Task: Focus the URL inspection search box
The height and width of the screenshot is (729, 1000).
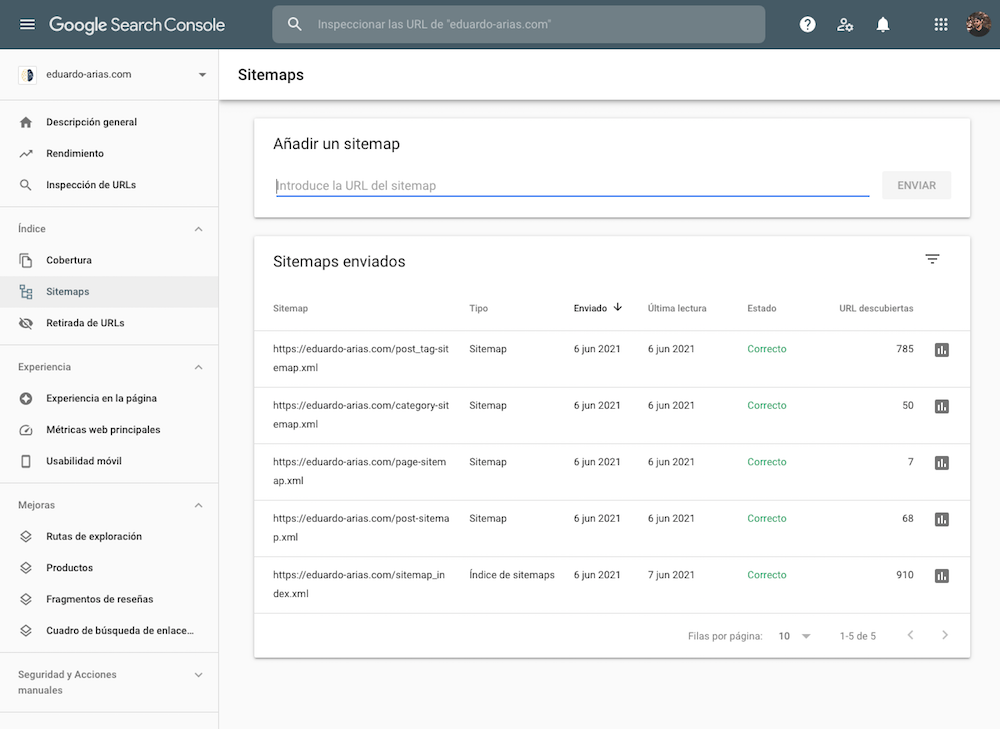Action: click(518, 24)
